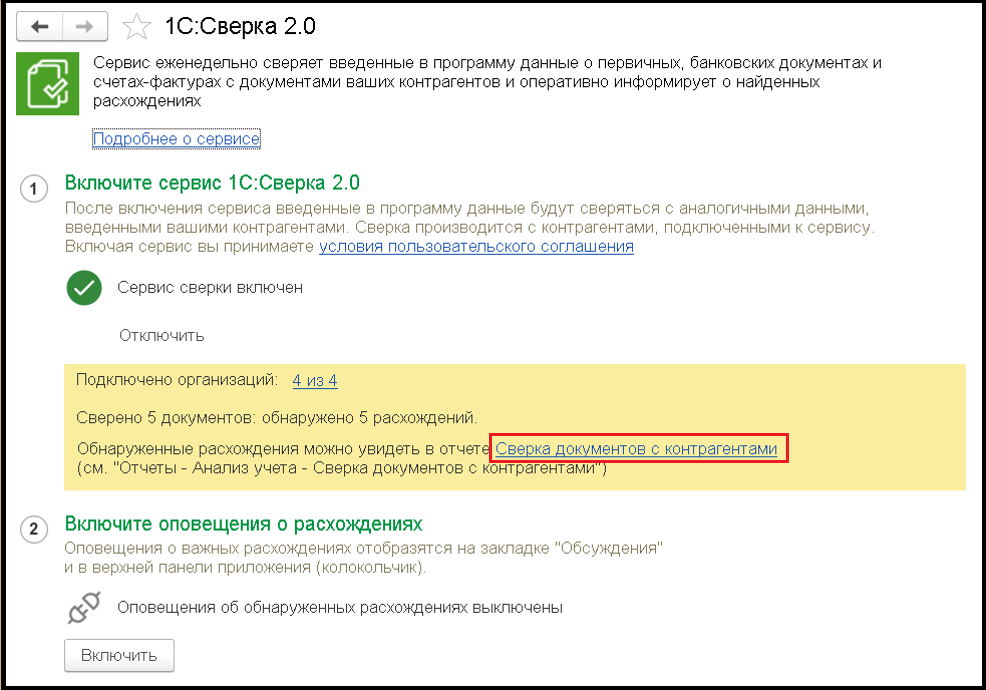Click the green 1С:Сверка service logo
This screenshot has height=690, width=986.
(48, 84)
